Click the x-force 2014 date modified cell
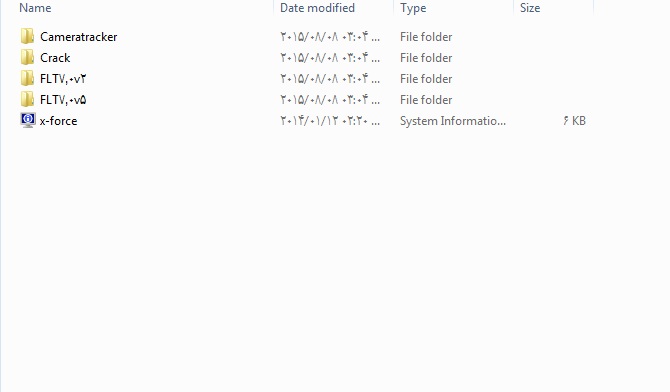670x392 pixels. (330, 121)
